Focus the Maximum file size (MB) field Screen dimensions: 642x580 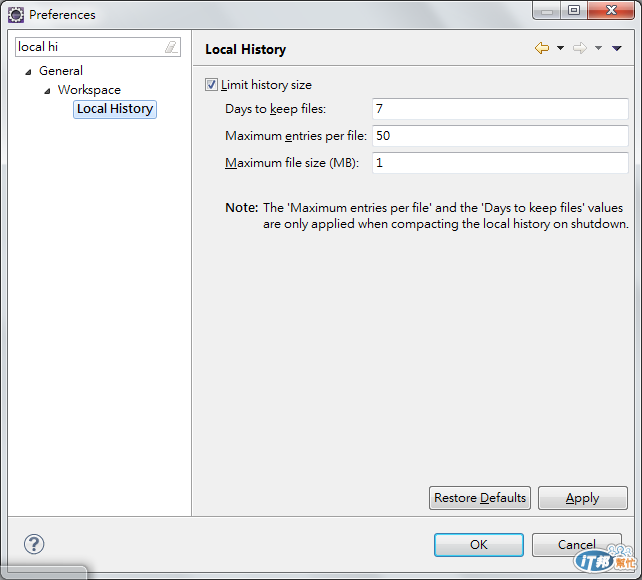(x=500, y=163)
